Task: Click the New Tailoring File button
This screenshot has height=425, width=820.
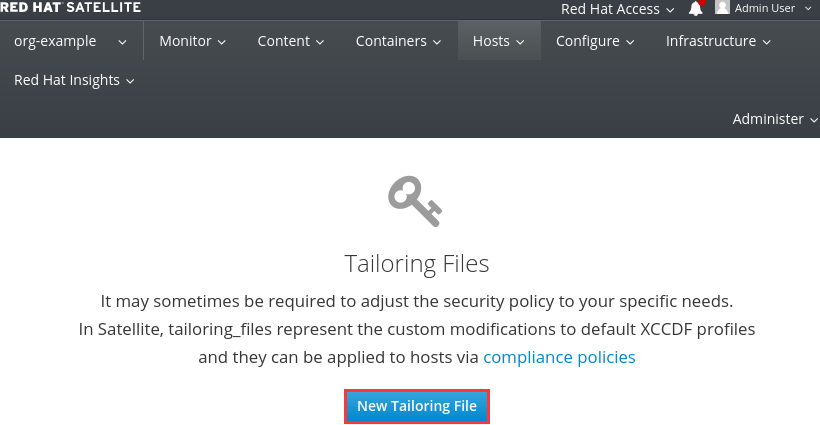Action: point(417,406)
